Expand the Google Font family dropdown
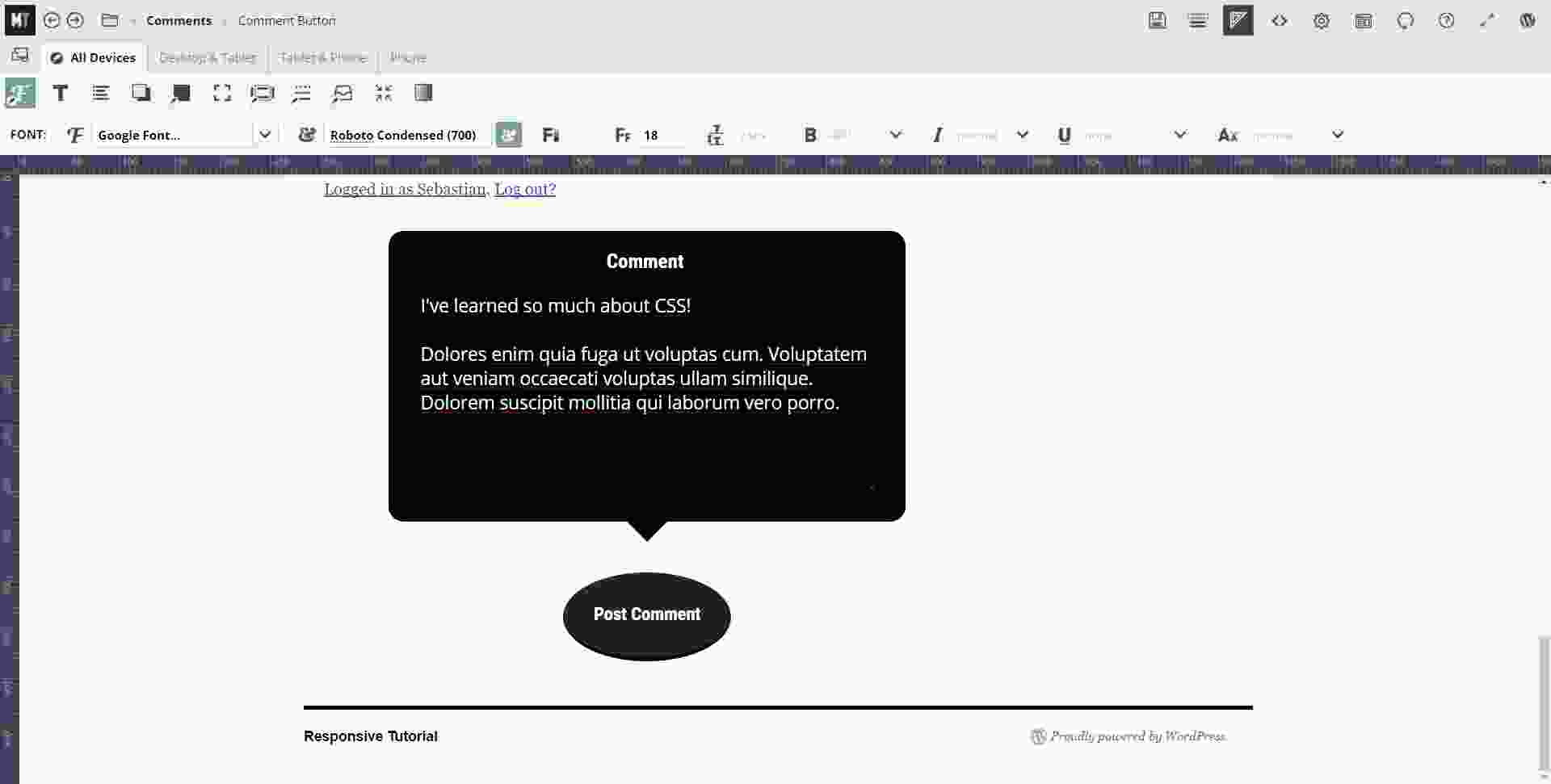 [x=264, y=135]
